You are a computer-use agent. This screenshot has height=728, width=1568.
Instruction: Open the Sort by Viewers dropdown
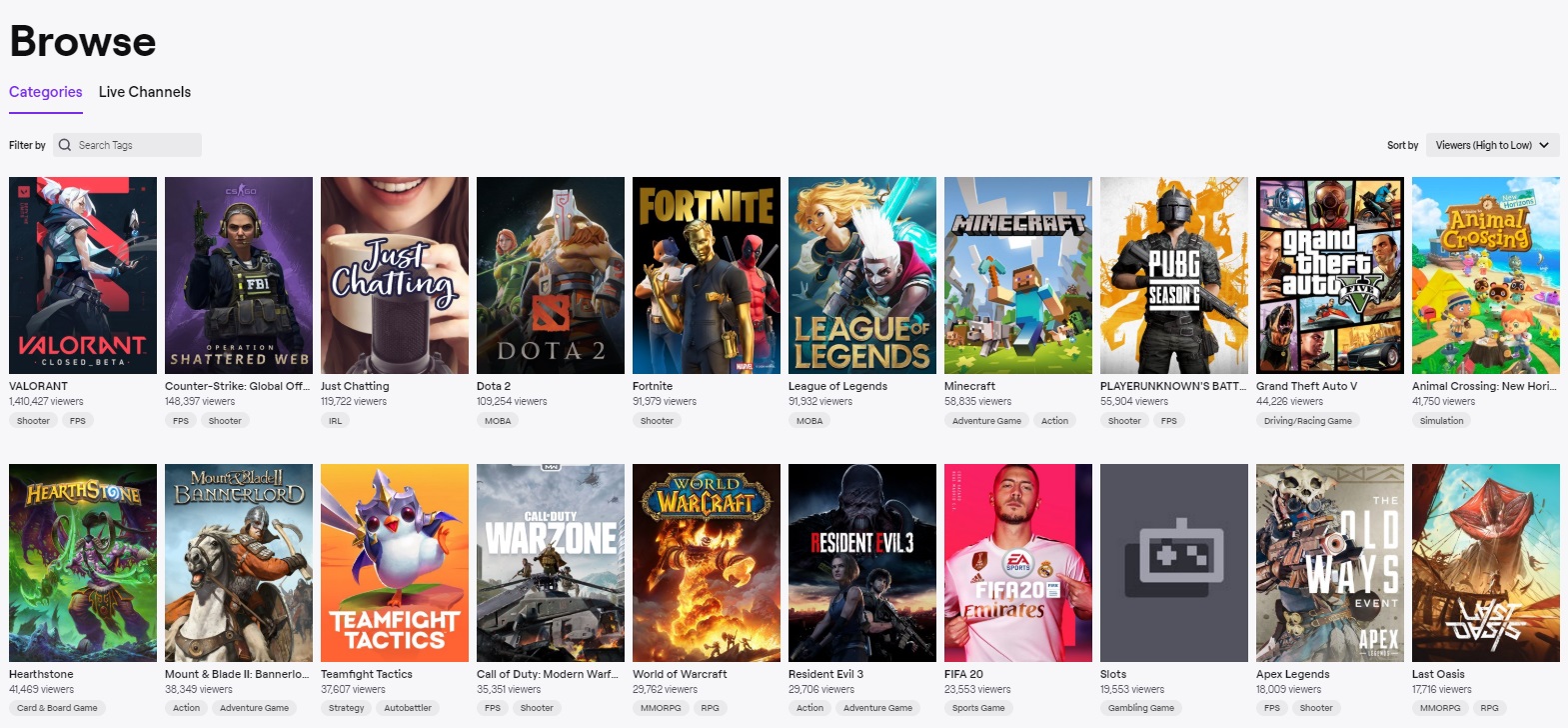(1492, 145)
